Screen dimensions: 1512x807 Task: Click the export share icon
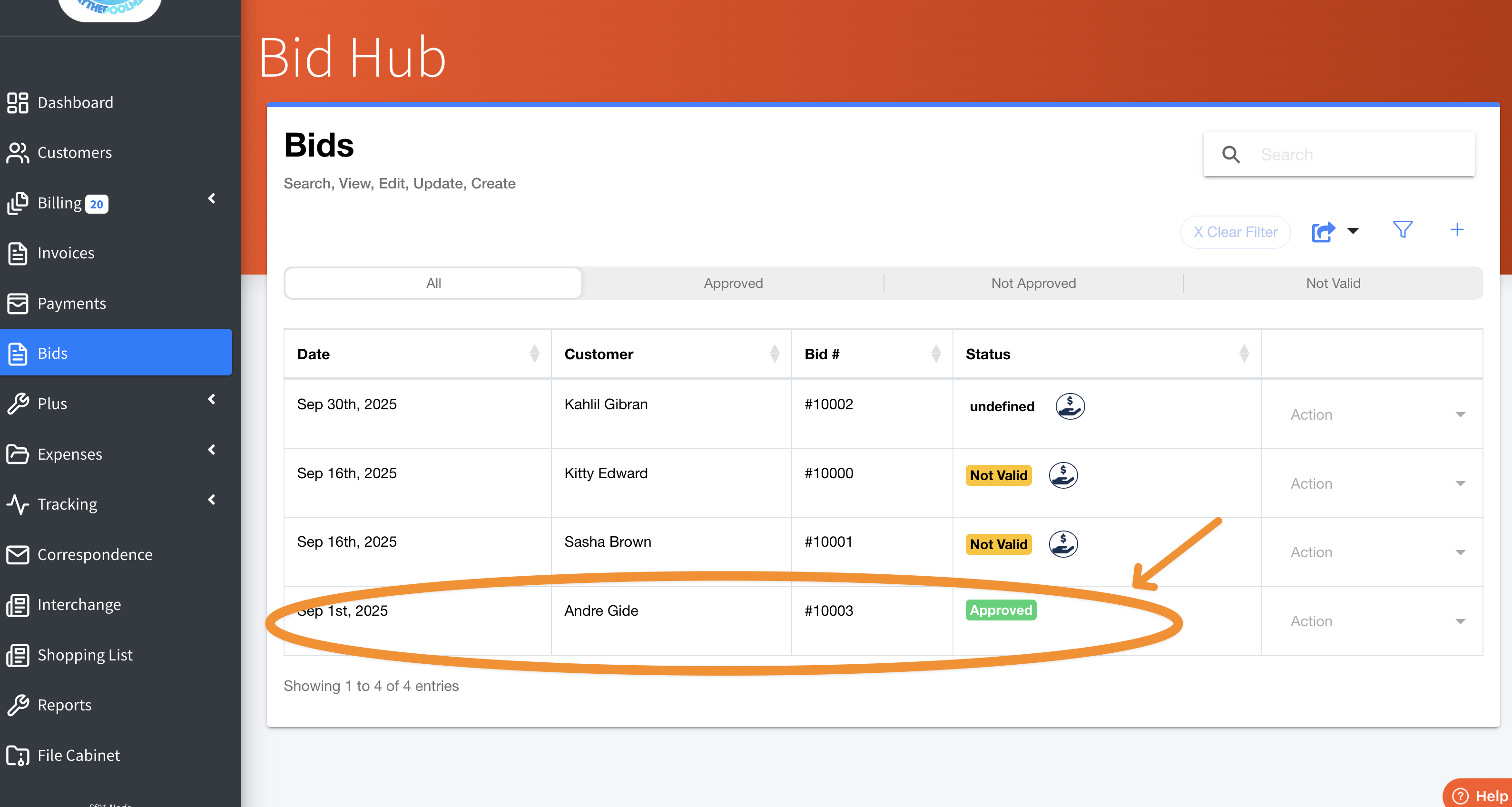(1323, 232)
